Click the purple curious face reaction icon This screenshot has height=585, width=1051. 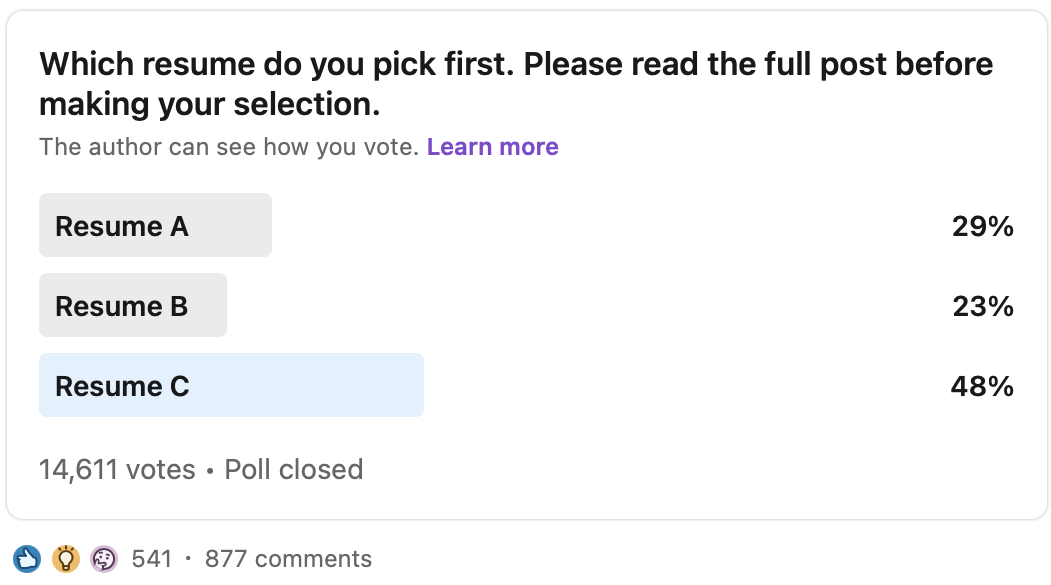(104, 559)
